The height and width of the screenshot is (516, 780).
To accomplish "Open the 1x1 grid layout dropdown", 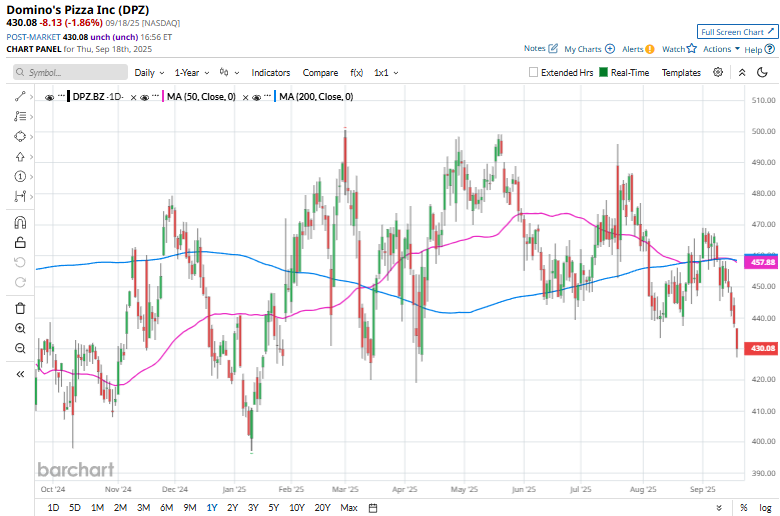I will tap(386, 73).
